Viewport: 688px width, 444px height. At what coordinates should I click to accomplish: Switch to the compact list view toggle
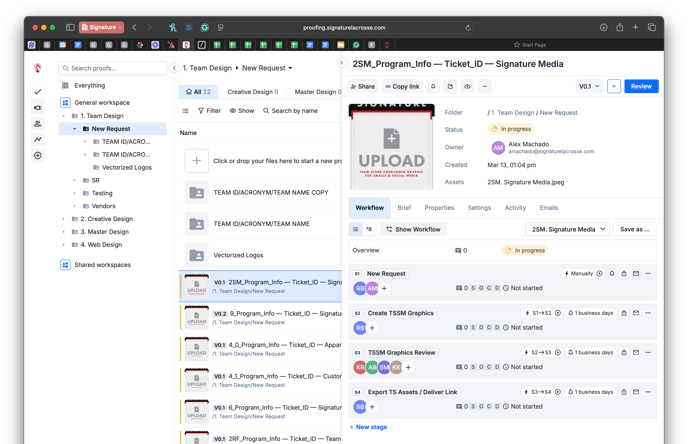[x=369, y=230]
